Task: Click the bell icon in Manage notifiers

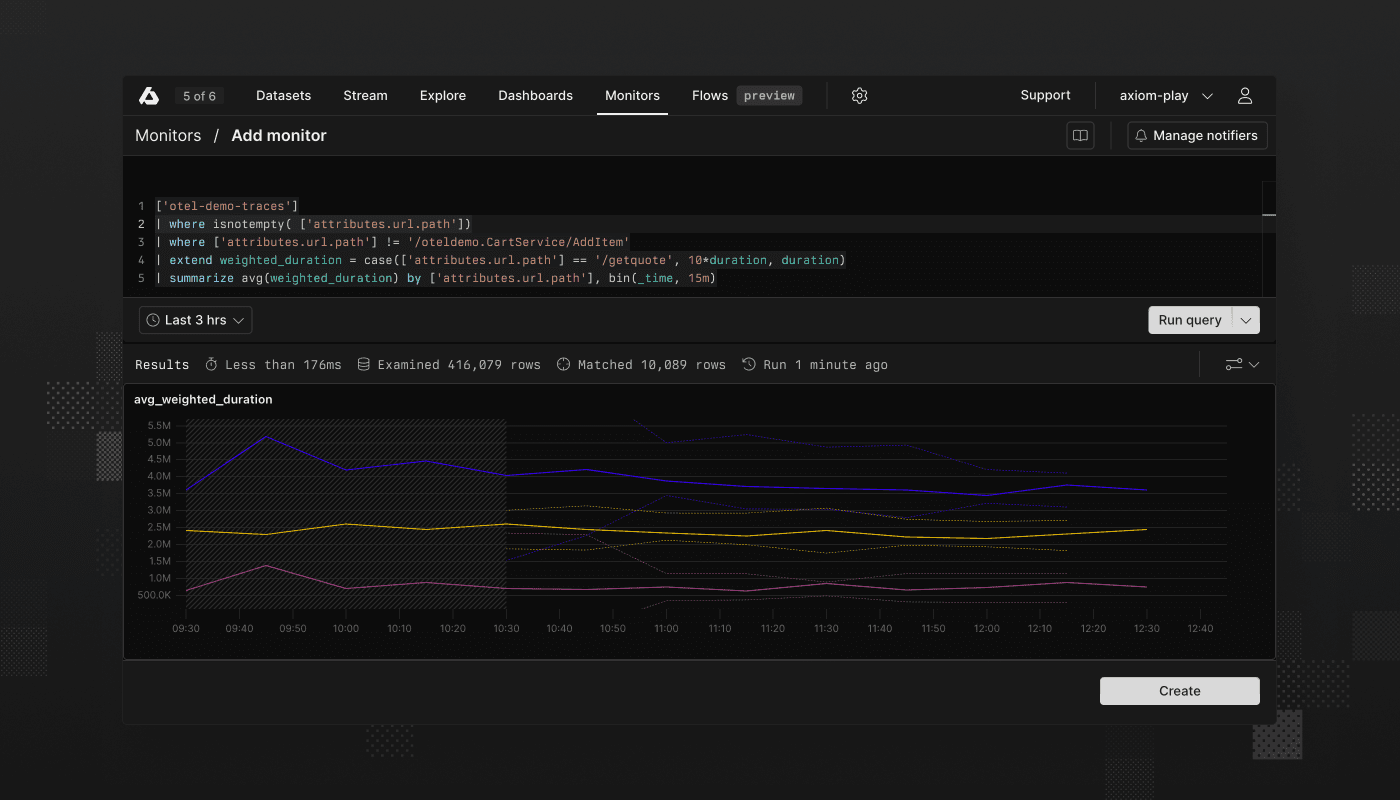Action: (x=1140, y=135)
